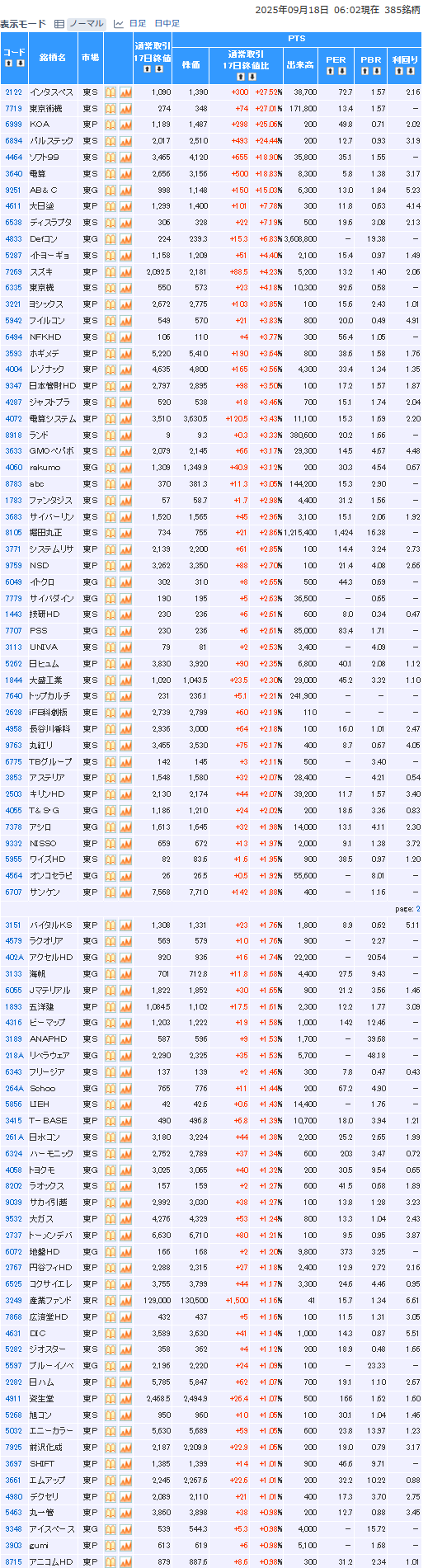Open the book icon for gumi row
The image size is (428, 1568).
(x=111, y=1546)
